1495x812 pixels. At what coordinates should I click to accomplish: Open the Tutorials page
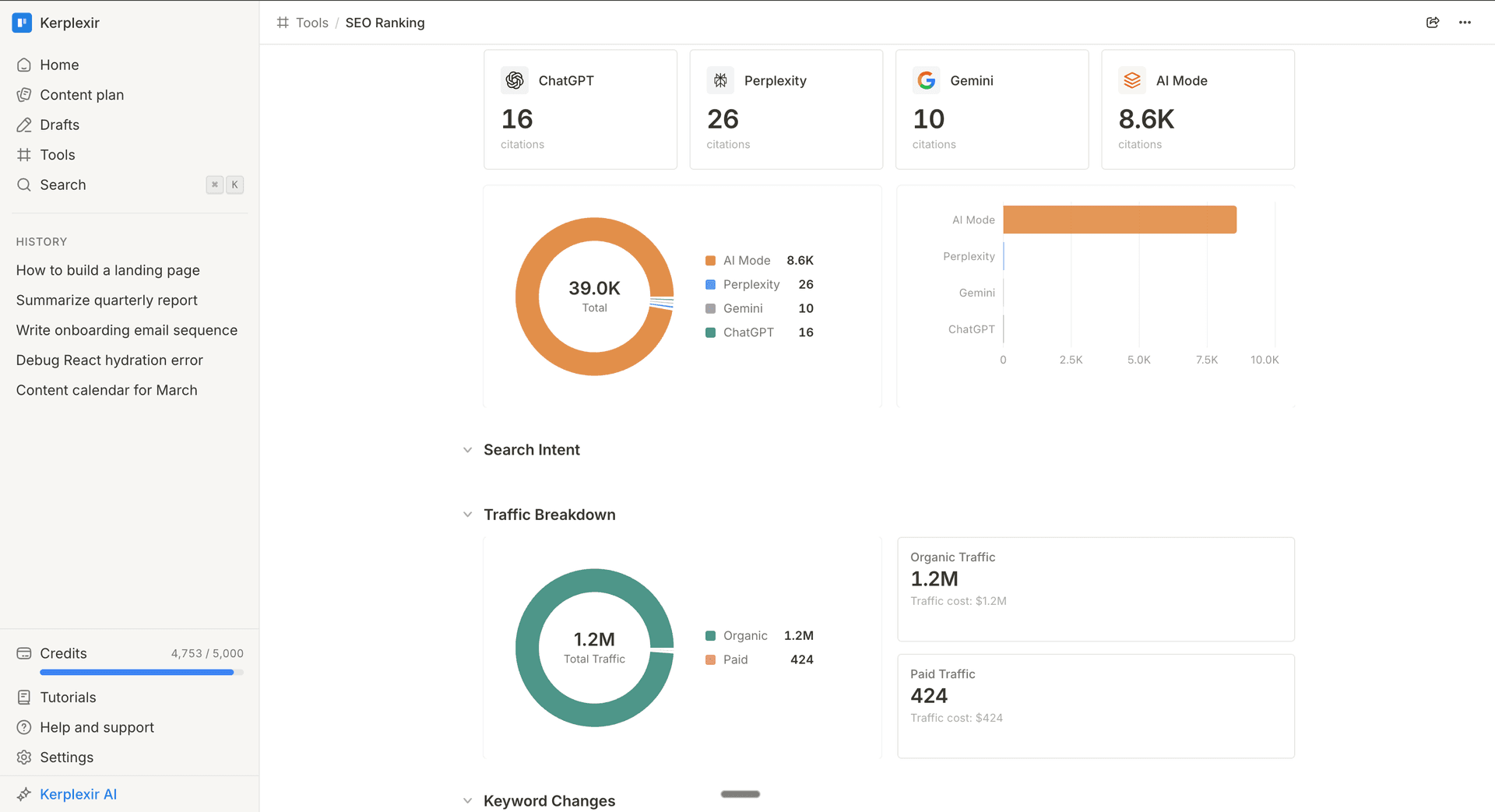tap(68, 697)
